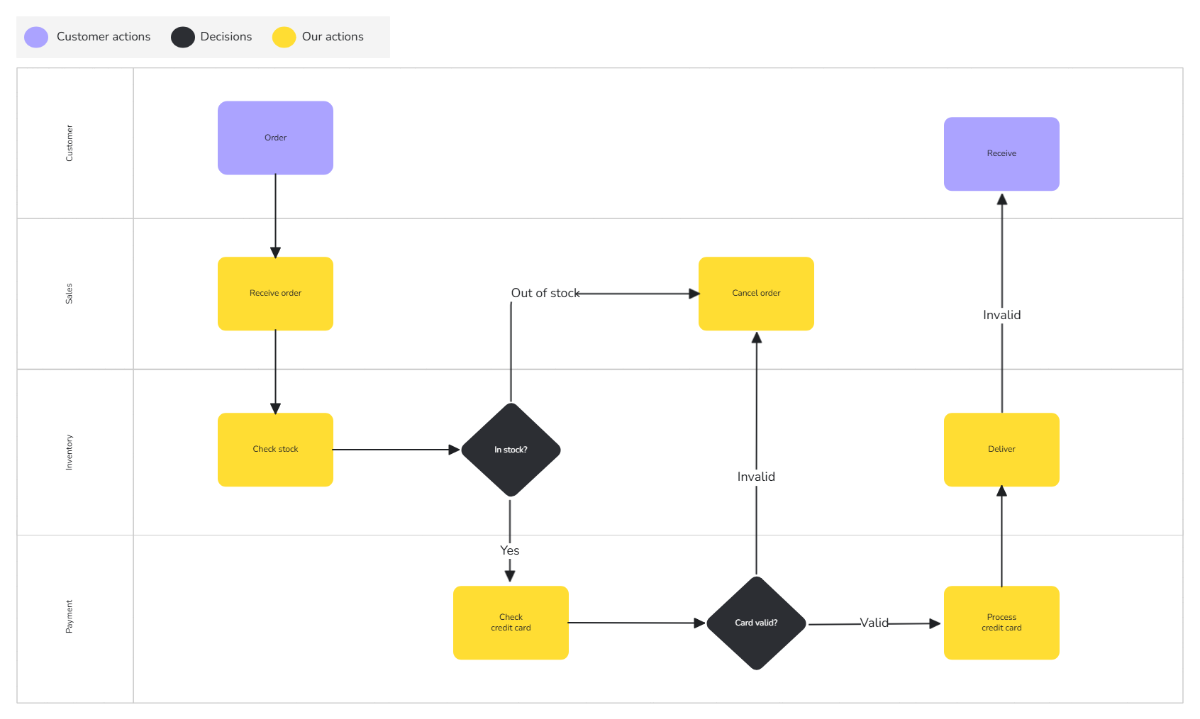
Task: Select the Card valid? decision diamond
Action: [756, 622]
